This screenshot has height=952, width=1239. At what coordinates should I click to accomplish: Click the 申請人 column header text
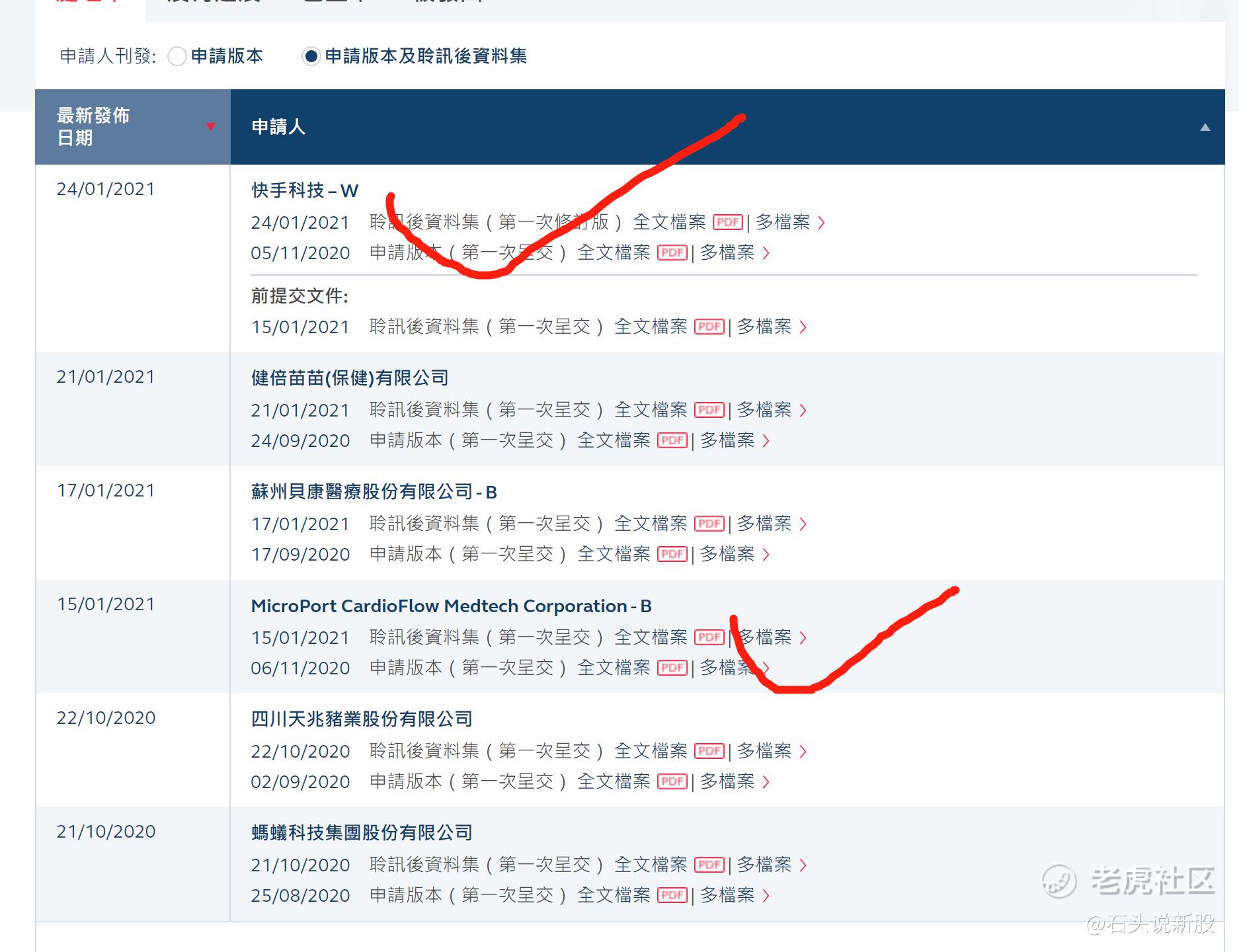pyautogui.click(x=278, y=127)
